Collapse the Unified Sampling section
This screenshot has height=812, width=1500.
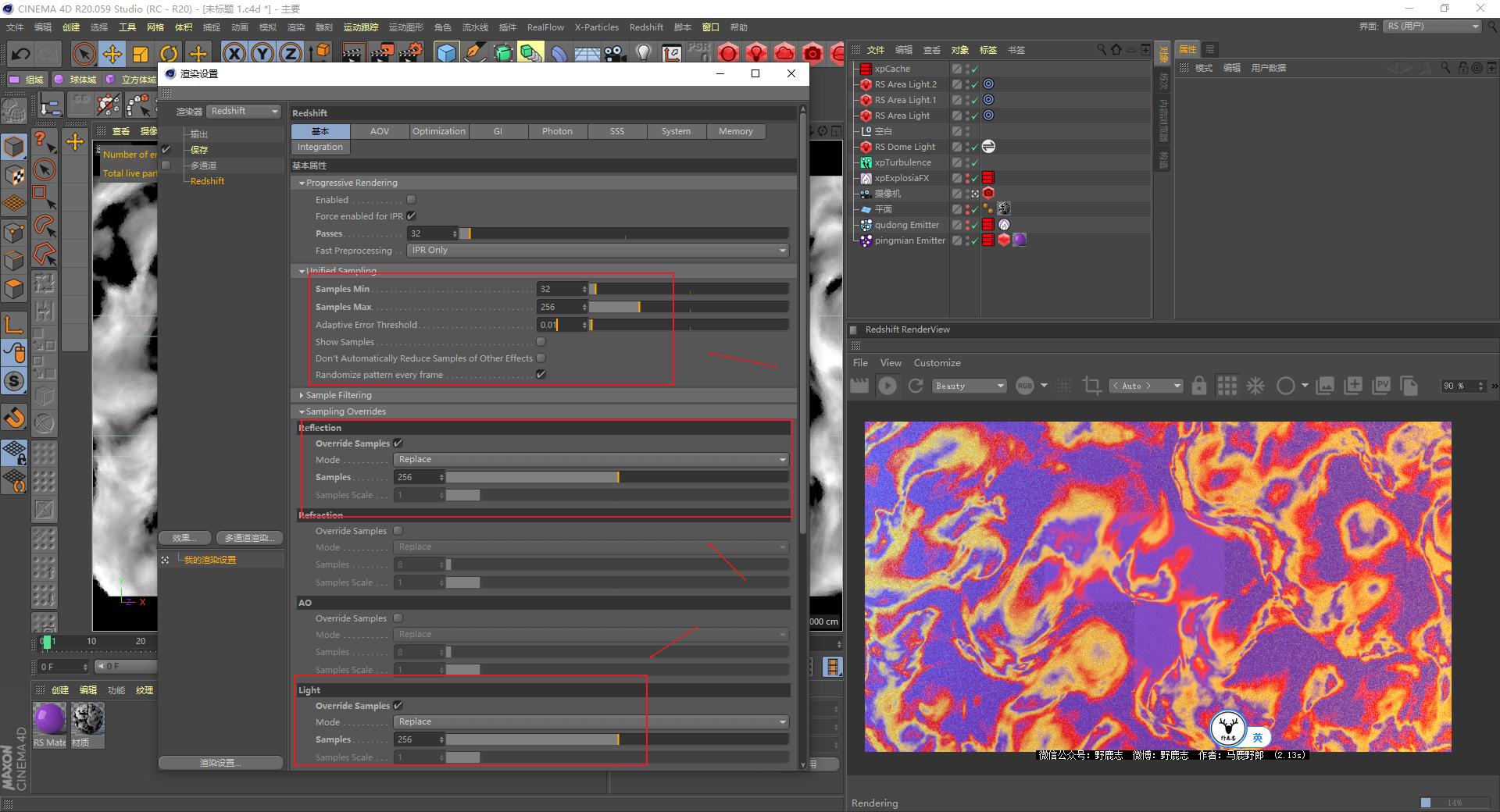[302, 271]
